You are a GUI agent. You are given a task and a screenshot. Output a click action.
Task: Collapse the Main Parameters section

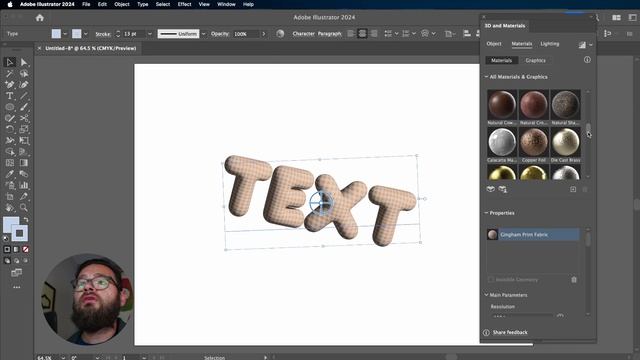[486, 295]
